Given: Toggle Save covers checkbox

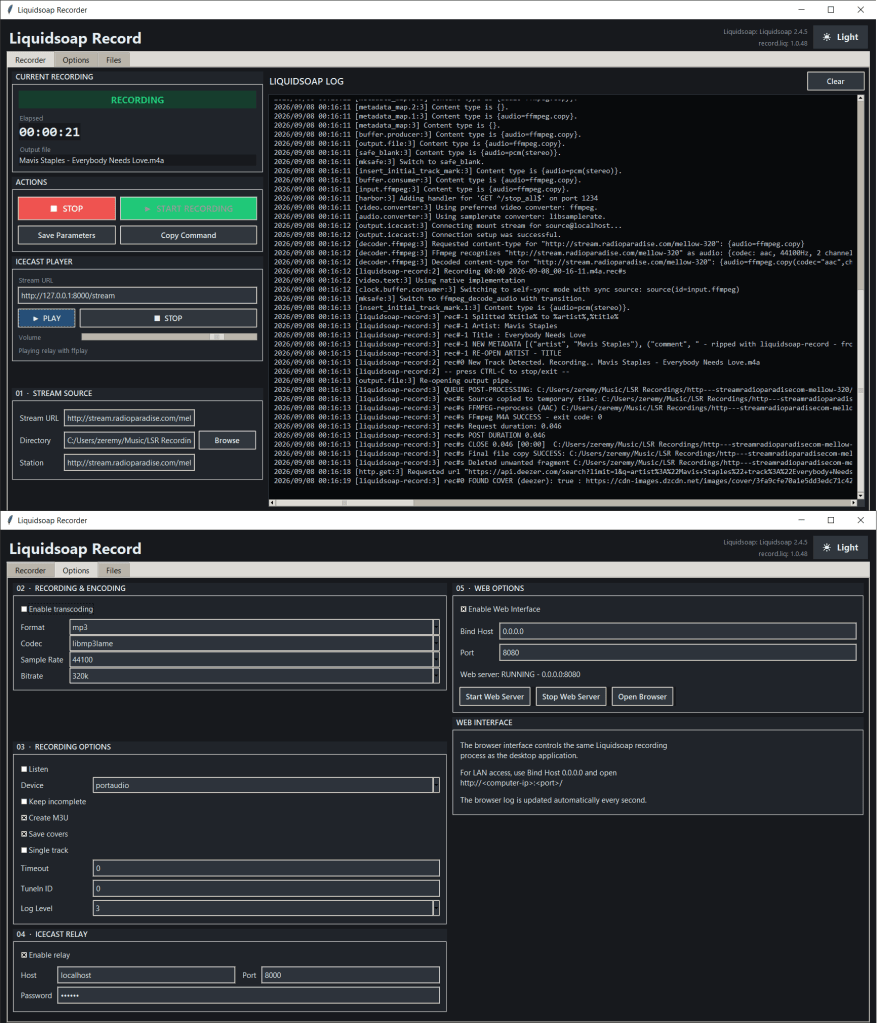Looking at the screenshot, I should point(24,834).
